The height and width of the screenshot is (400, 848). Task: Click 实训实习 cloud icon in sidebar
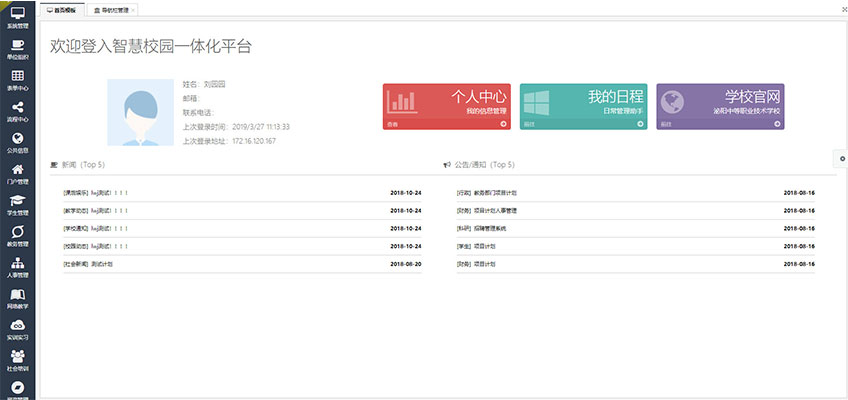tap(17, 326)
